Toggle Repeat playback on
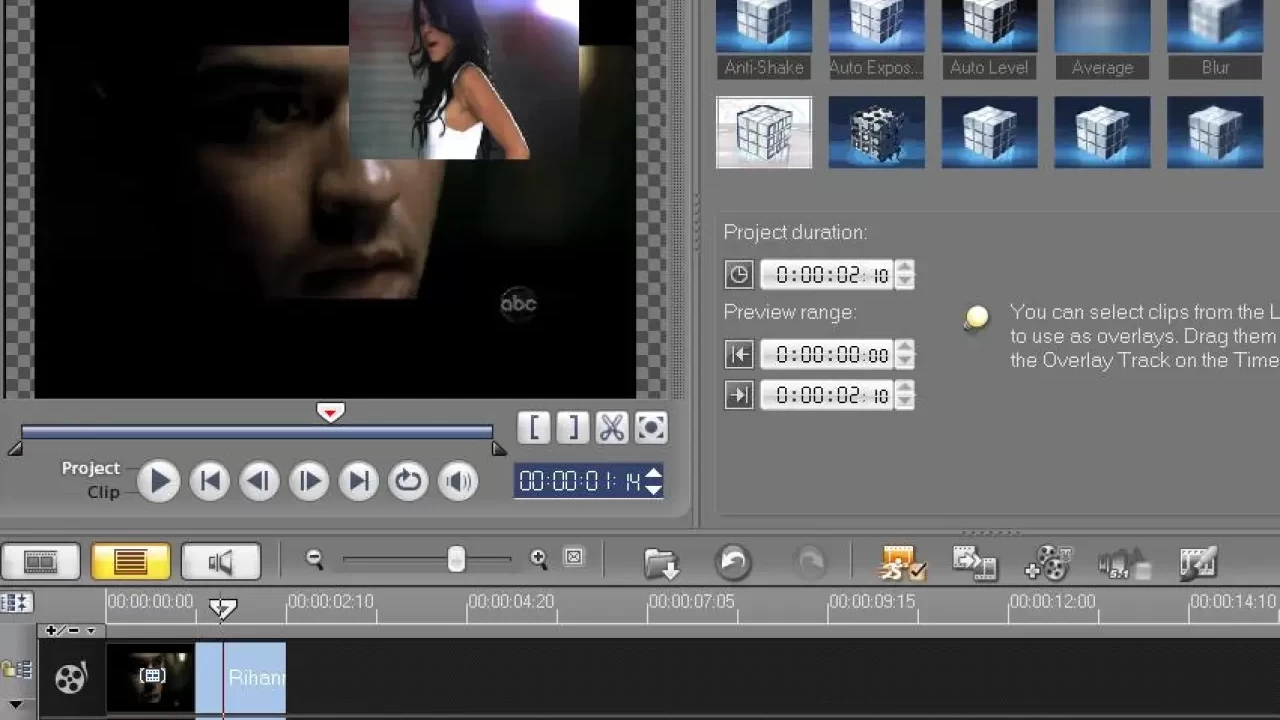This screenshot has width=1280, height=720. (x=408, y=482)
